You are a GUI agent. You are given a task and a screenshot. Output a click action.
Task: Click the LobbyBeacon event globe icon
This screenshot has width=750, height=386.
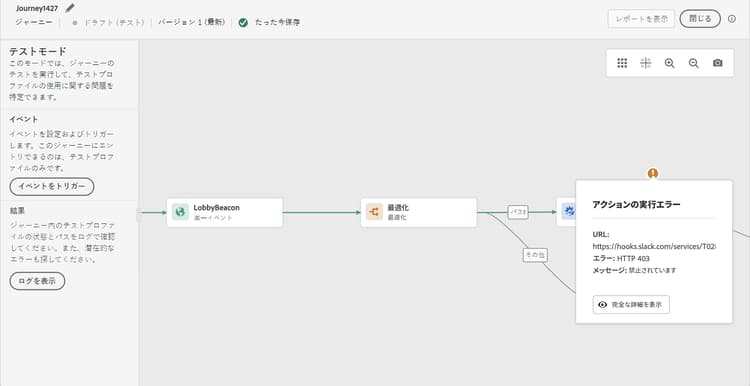click(180, 212)
